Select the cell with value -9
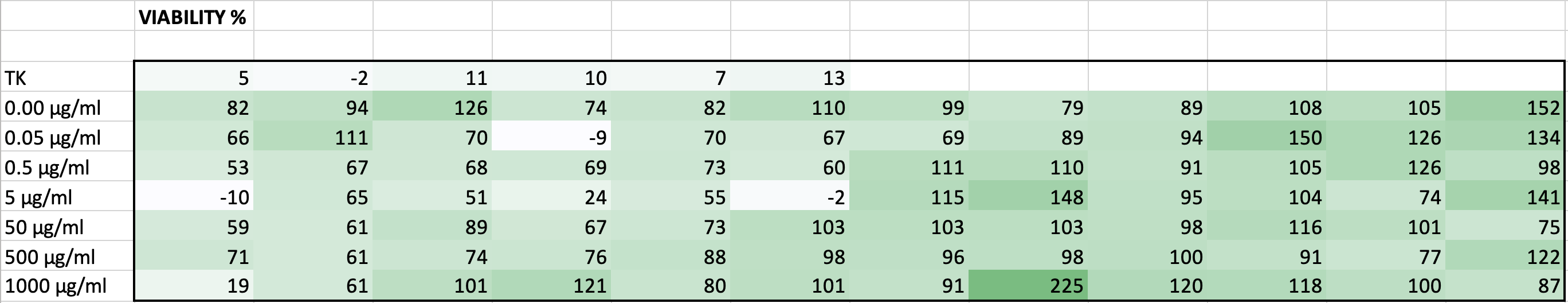1568x303 pixels. point(551,138)
